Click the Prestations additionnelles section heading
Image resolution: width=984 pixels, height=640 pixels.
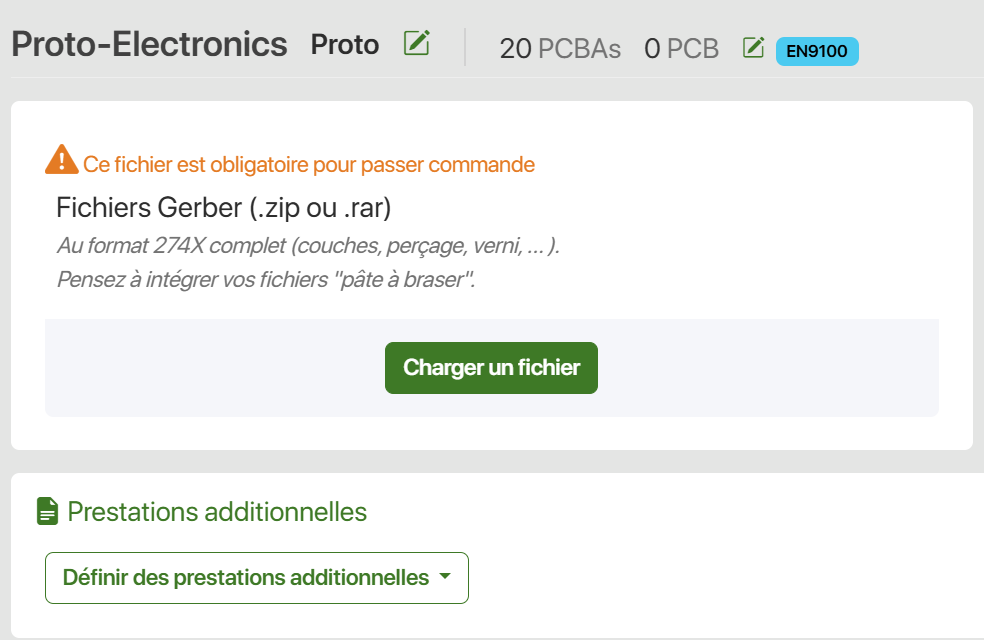(x=217, y=512)
